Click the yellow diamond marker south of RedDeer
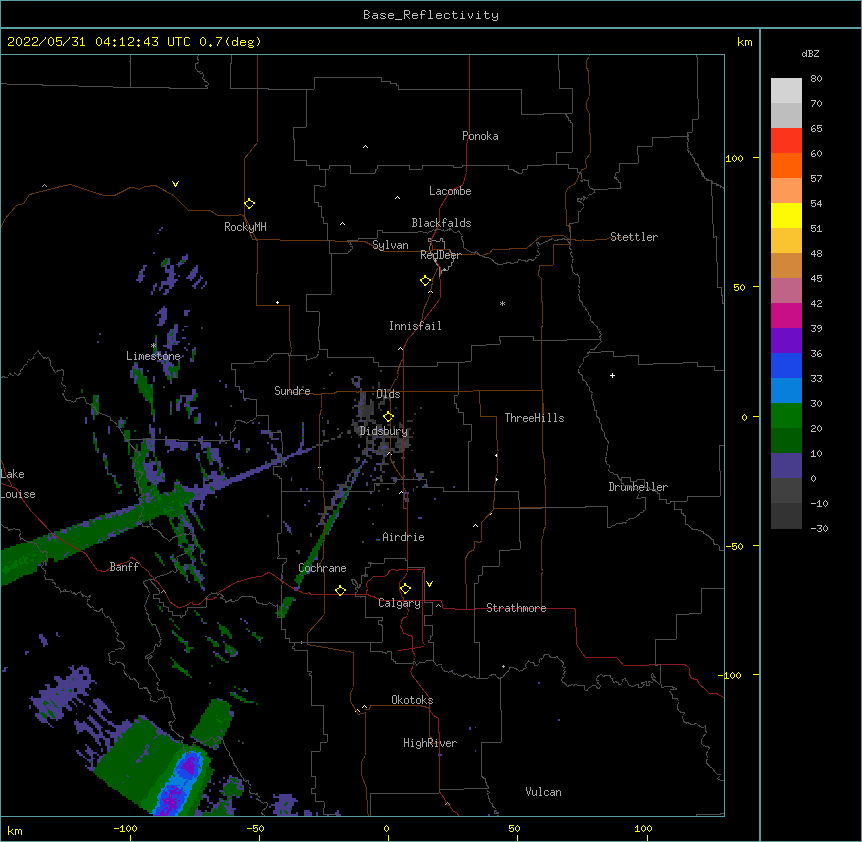The width and height of the screenshot is (862, 842). pyautogui.click(x=425, y=281)
